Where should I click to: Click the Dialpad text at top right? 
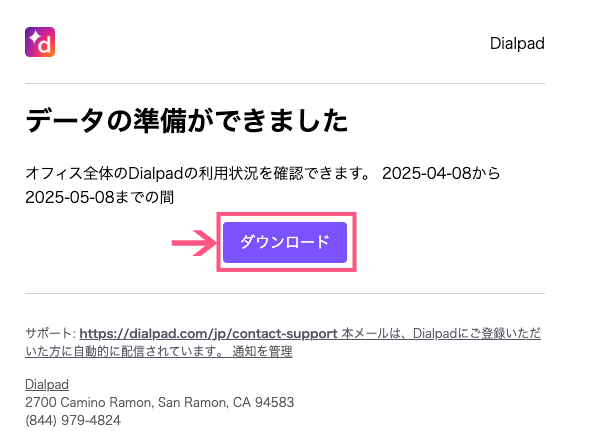(x=517, y=44)
